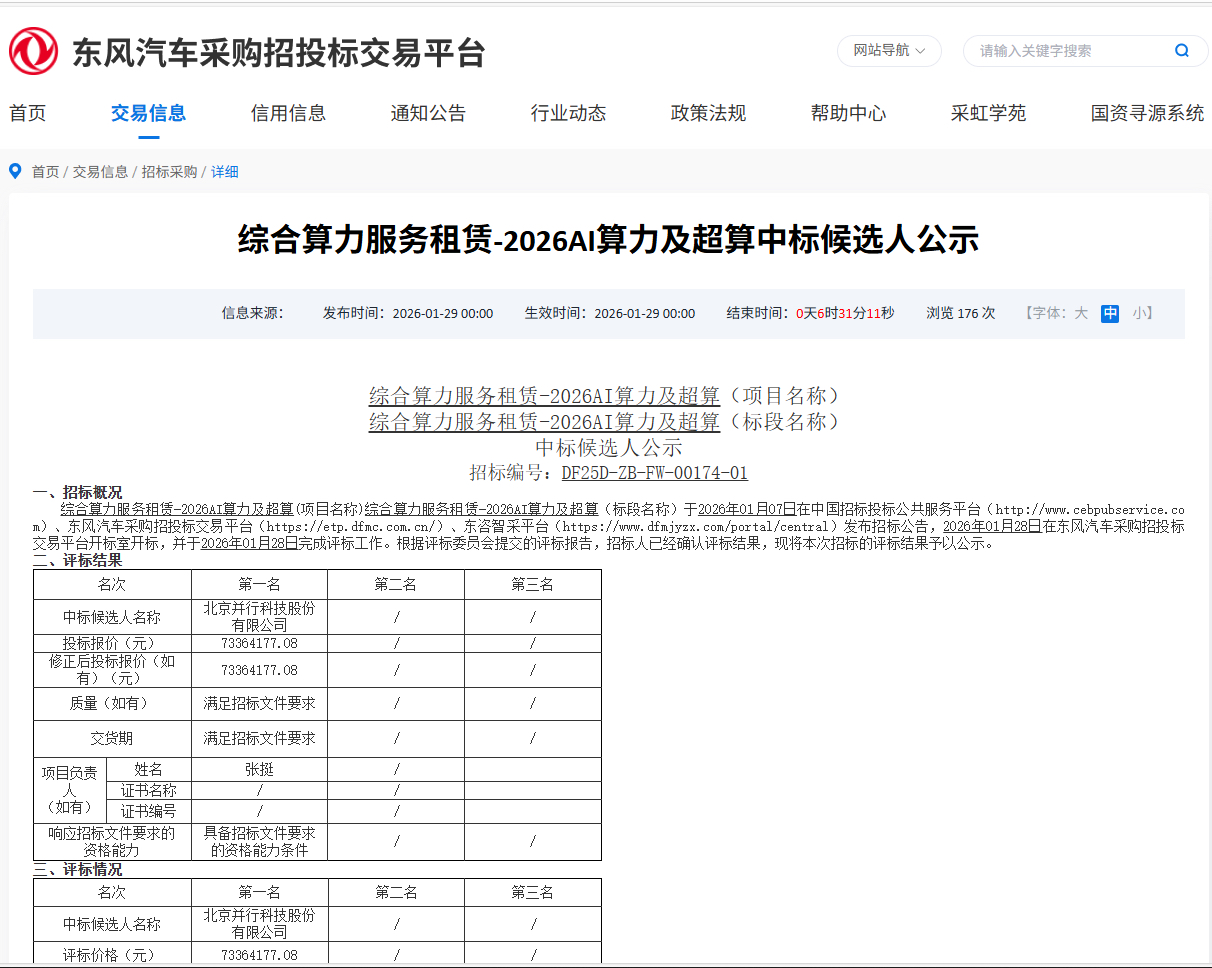
Task: Click the 证书编号 row label
Action: pos(149,811)
